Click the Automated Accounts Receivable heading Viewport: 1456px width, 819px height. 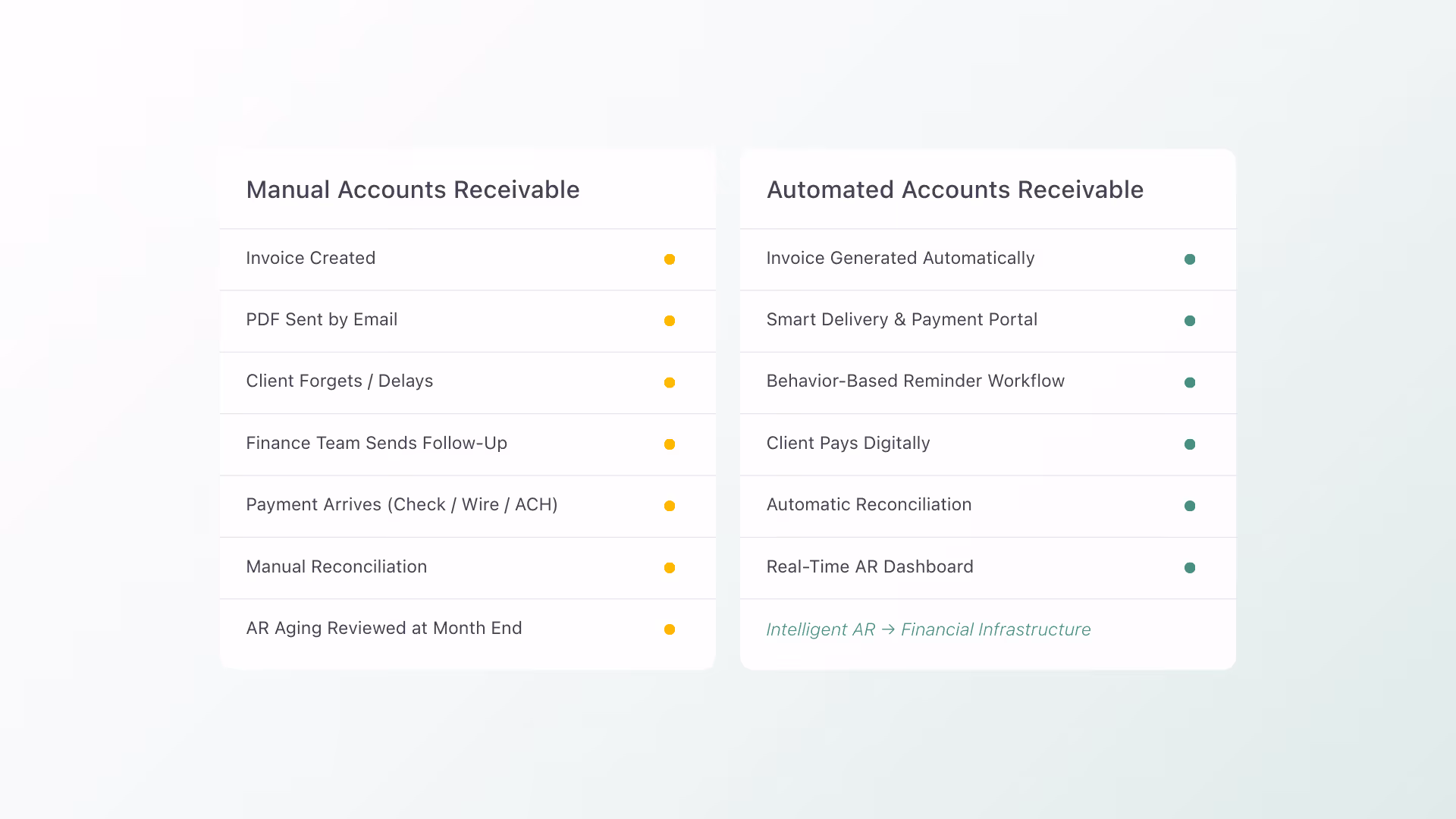point(955,190)
